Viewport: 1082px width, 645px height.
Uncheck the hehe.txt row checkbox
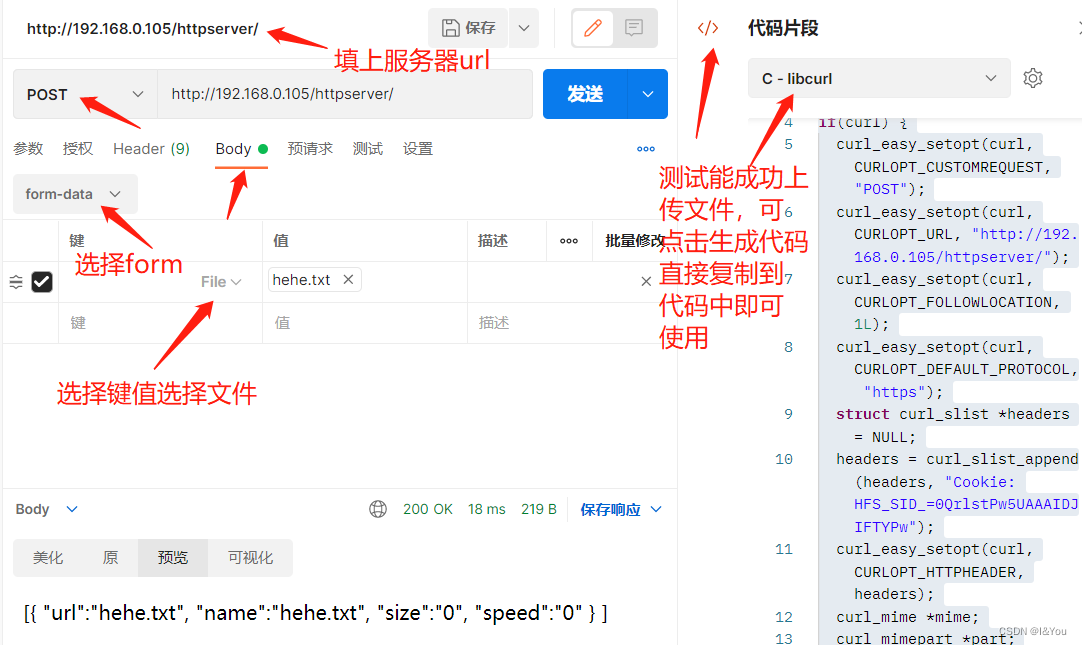tap(42, 281)
